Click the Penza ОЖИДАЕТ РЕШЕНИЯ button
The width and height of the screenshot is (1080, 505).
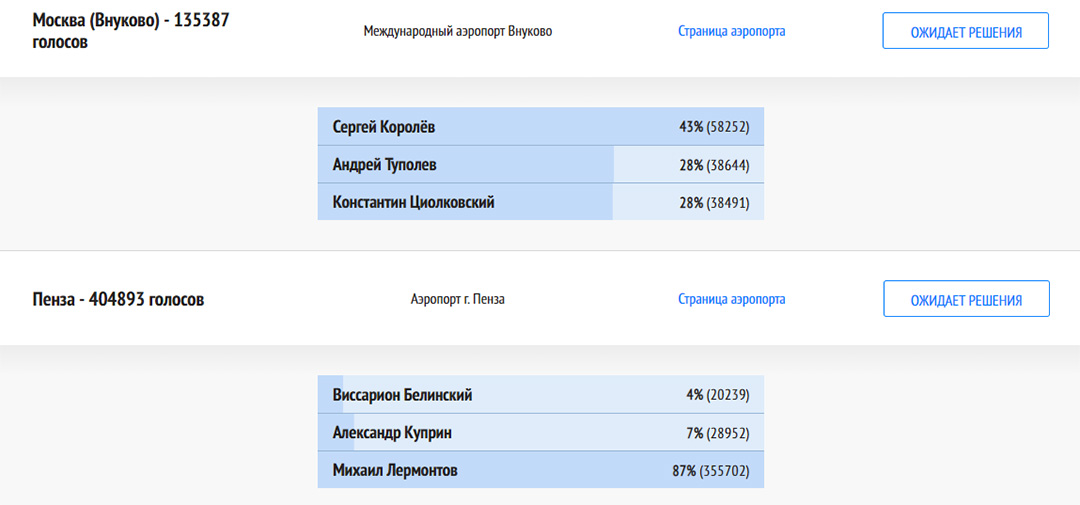(x=966, y=299)
